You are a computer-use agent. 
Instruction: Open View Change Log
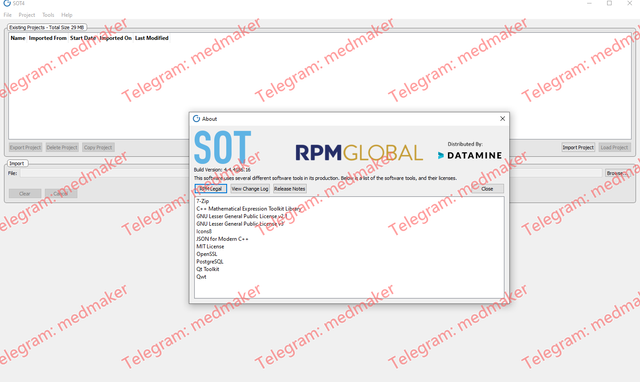coord(250,189)
